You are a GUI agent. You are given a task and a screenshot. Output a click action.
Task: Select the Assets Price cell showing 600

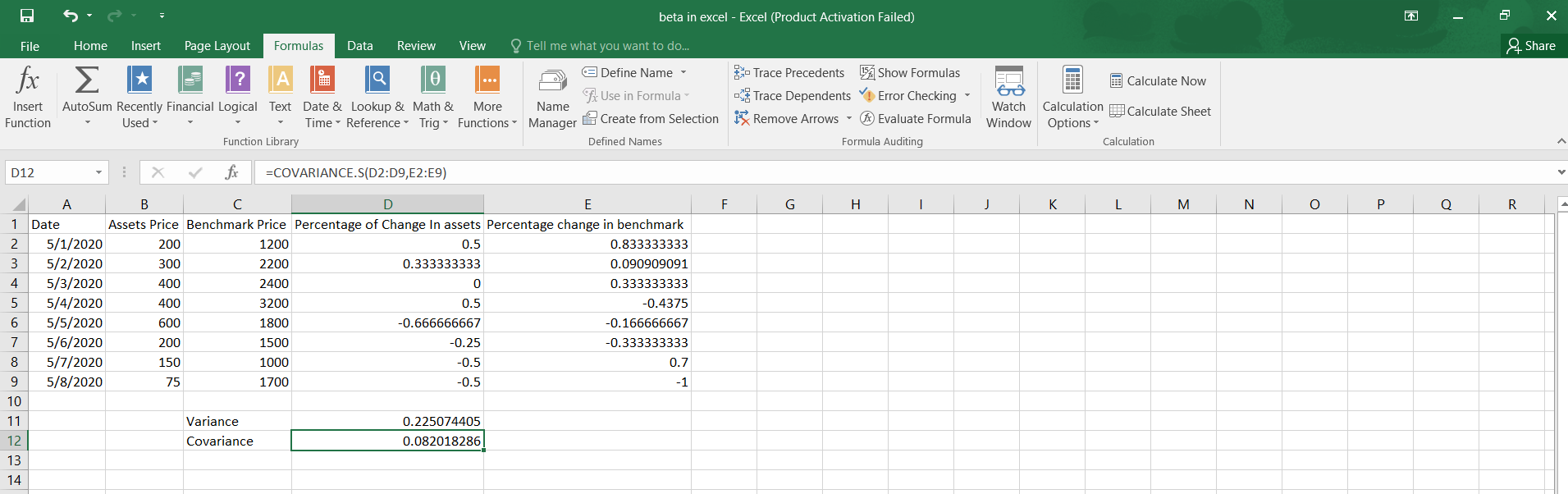click(144, 322)
